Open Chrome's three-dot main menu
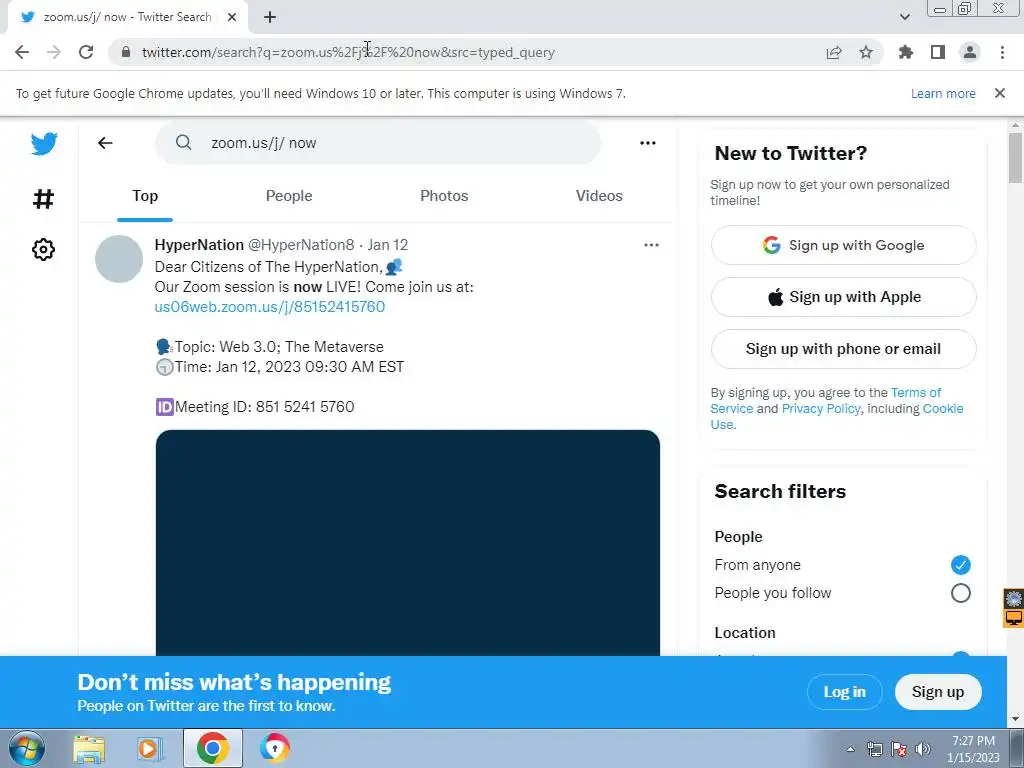Screen dimensions: 1024x768 click(x=1002, y=52)
